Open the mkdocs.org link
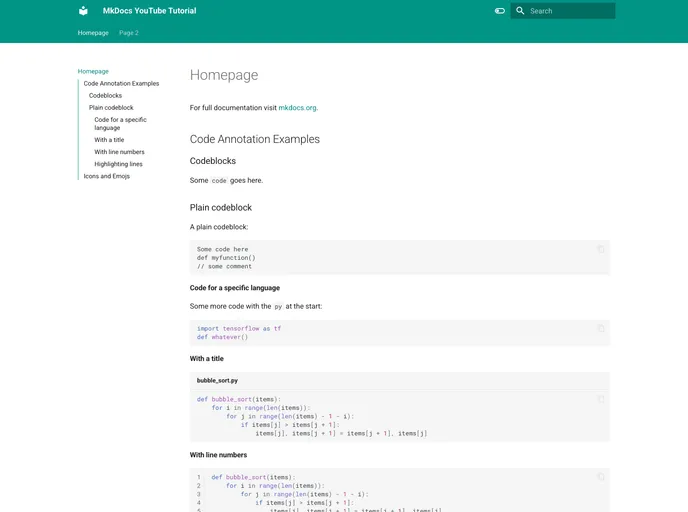Screen dimensions: 688x512 (x=297, y=107)
